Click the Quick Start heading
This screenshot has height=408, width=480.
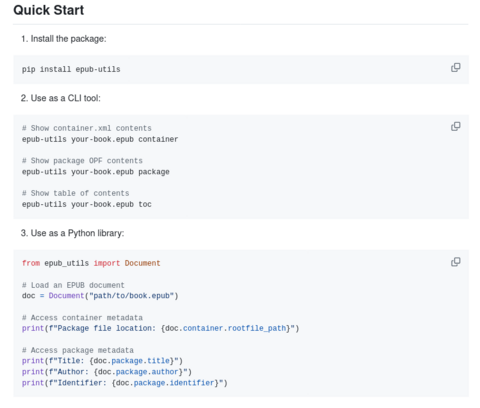tap(49, 10)
